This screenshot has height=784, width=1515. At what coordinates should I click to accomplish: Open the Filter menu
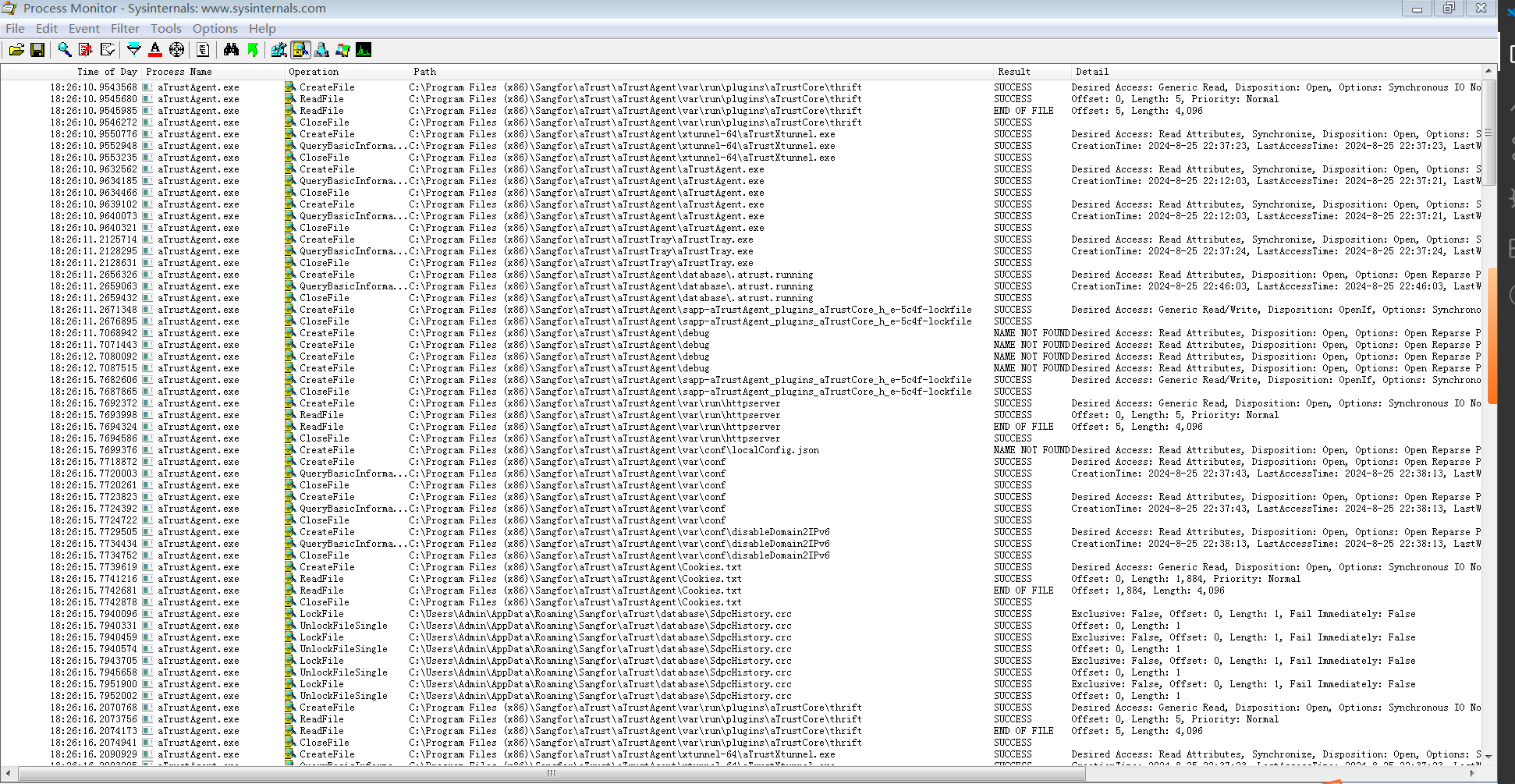coord(125,28)
